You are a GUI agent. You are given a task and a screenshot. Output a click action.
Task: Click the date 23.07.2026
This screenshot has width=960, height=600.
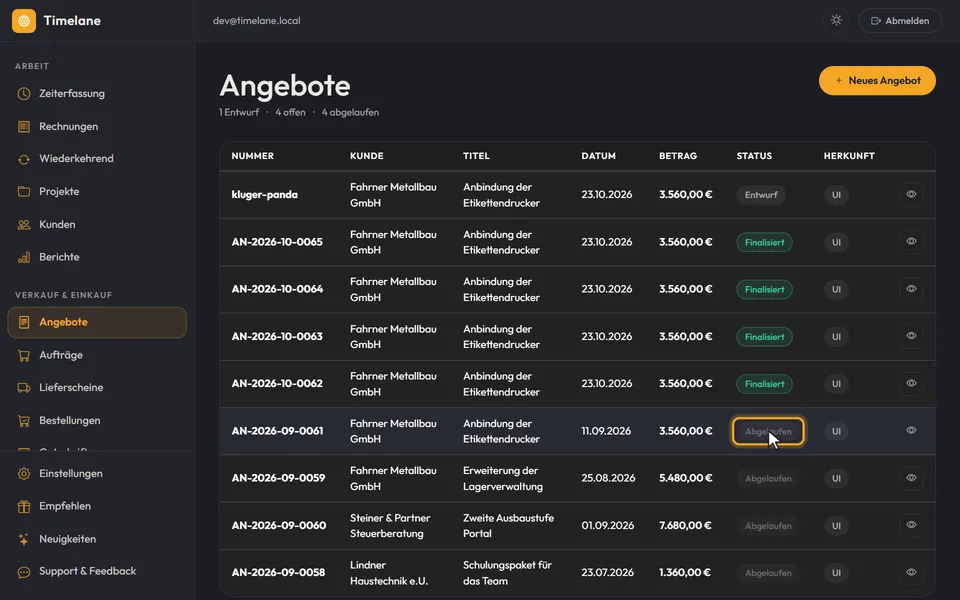(607, 572)
